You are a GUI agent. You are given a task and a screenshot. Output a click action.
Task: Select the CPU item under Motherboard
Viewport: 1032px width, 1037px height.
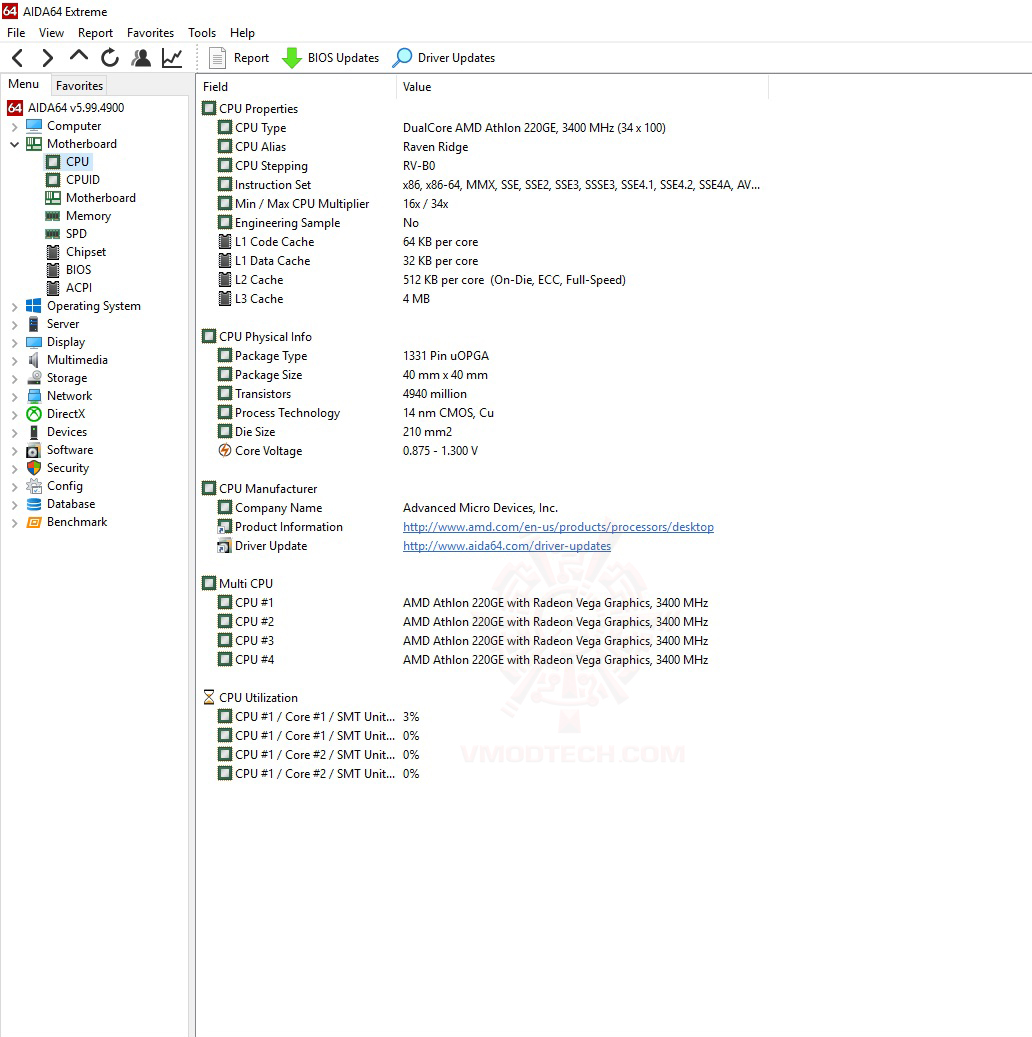pyautogui.click(x=69, y=162)
